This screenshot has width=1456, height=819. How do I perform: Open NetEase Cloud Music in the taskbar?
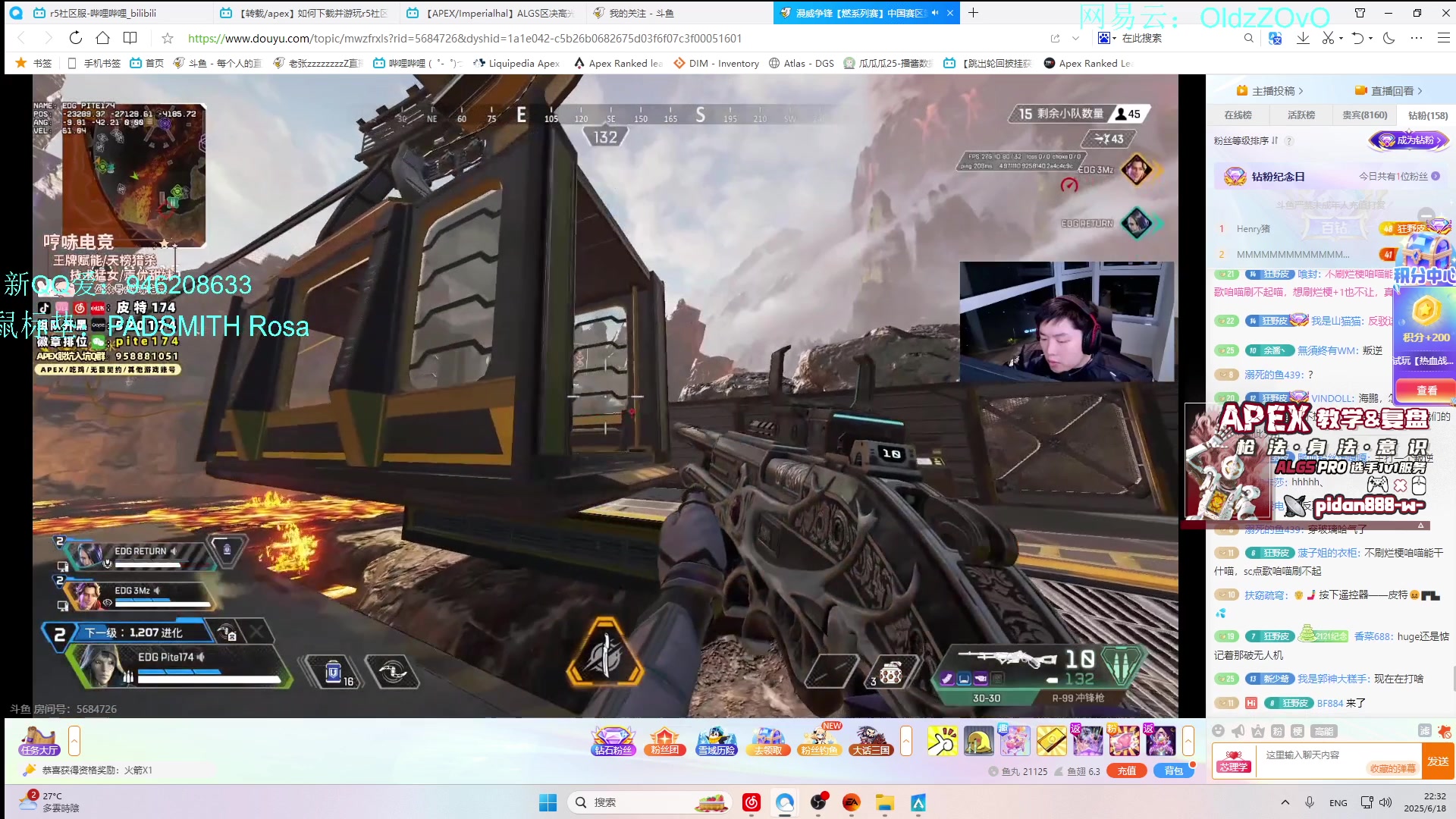[x=752, y=802]
